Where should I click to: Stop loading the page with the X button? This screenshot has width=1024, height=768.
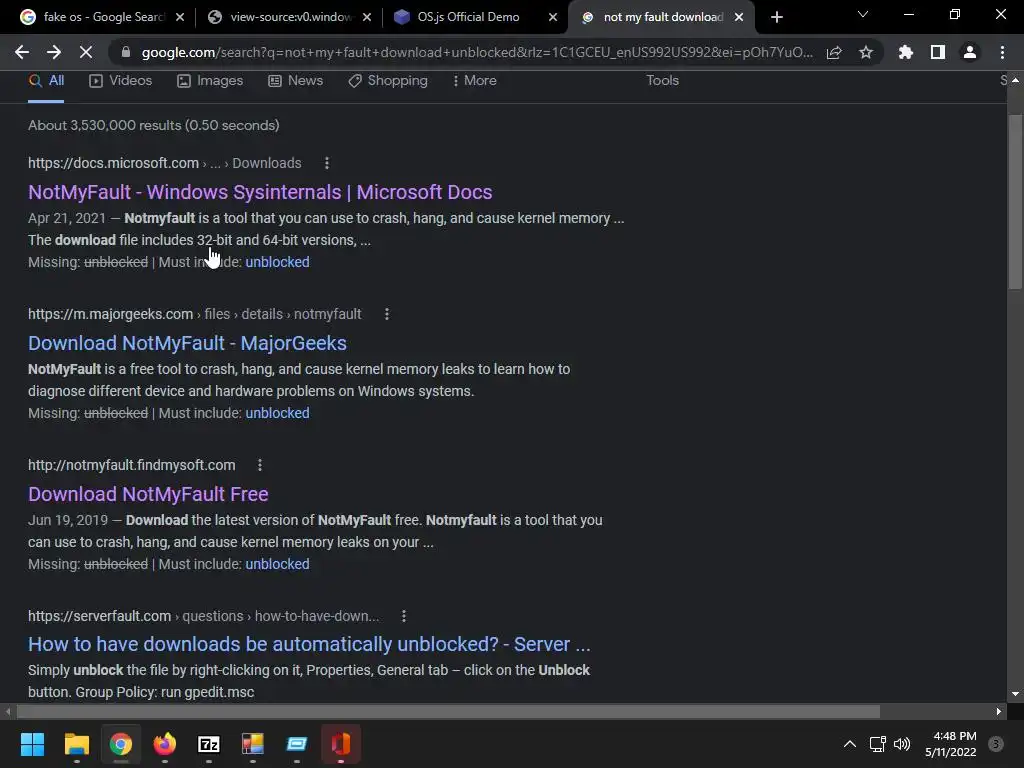coord(86,52)
